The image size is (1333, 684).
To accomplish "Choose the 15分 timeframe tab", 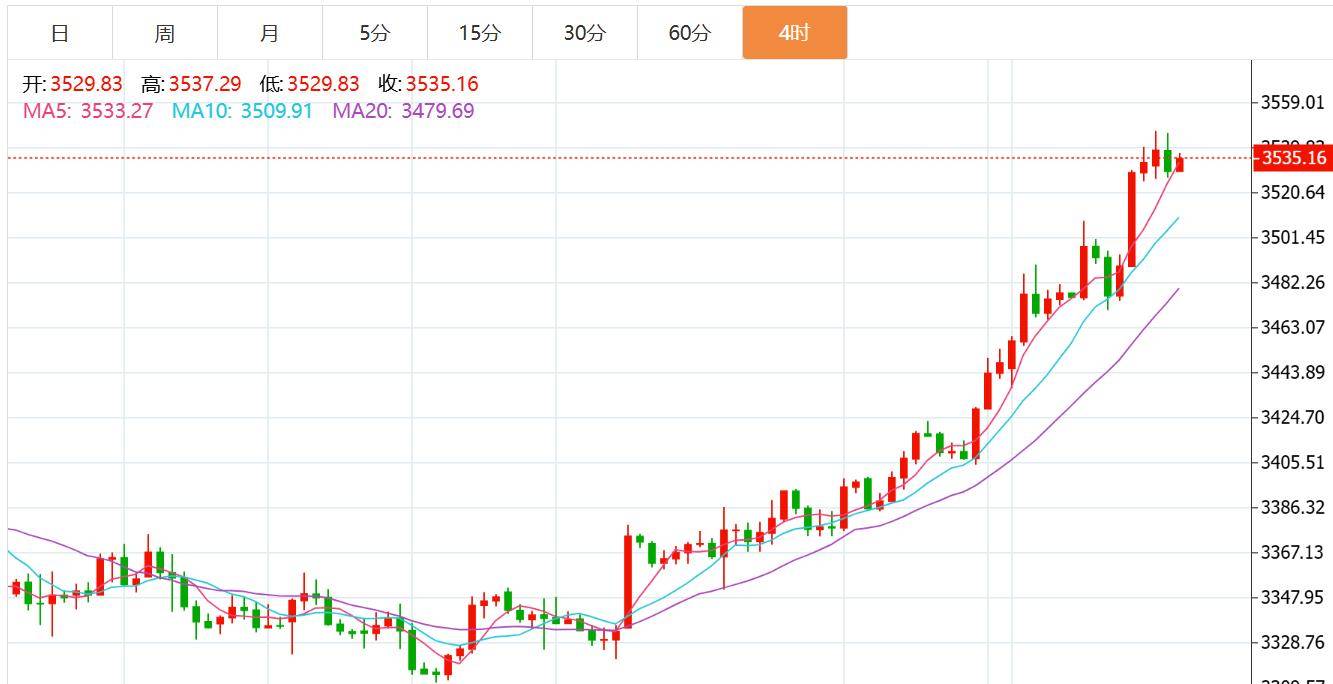I will [480, 33].
